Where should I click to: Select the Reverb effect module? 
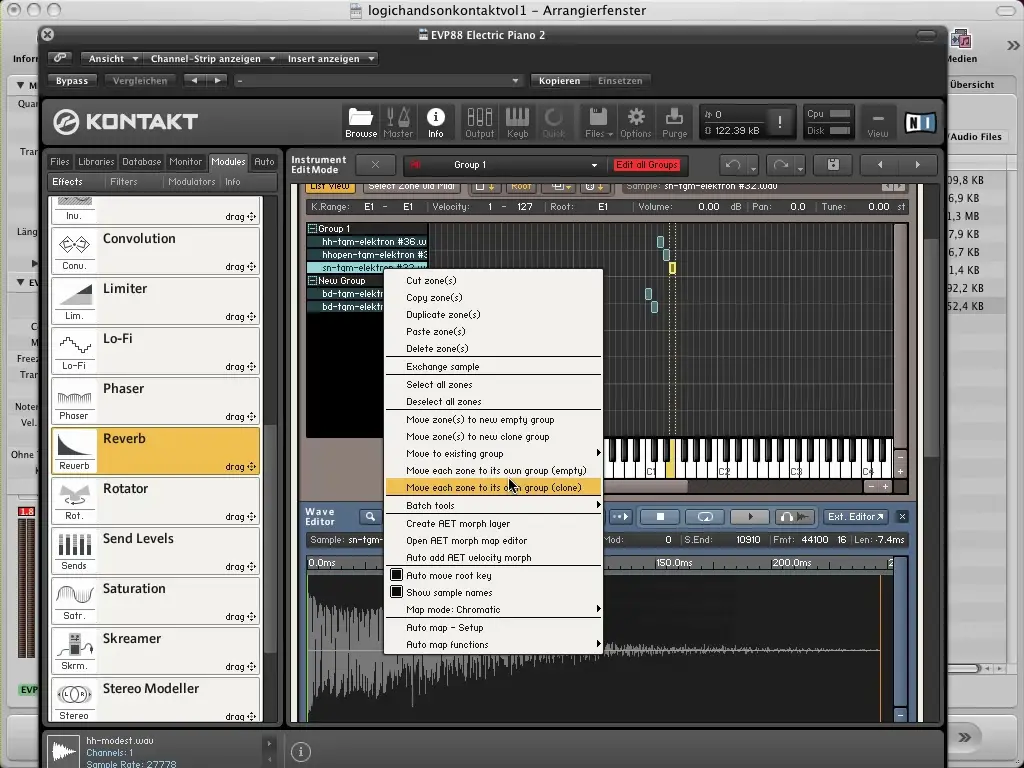pos(155,451)
